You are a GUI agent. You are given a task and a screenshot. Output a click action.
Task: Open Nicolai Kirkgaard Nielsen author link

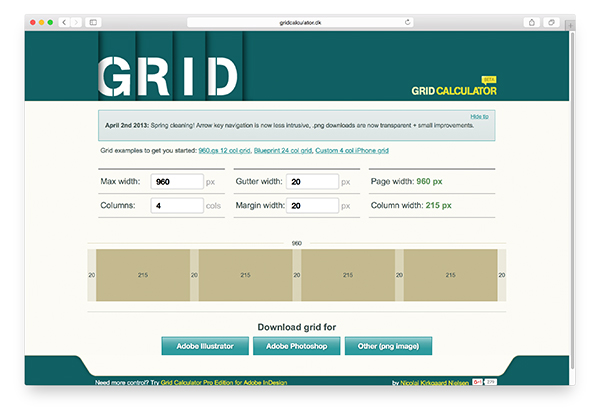tap(434, 383)
